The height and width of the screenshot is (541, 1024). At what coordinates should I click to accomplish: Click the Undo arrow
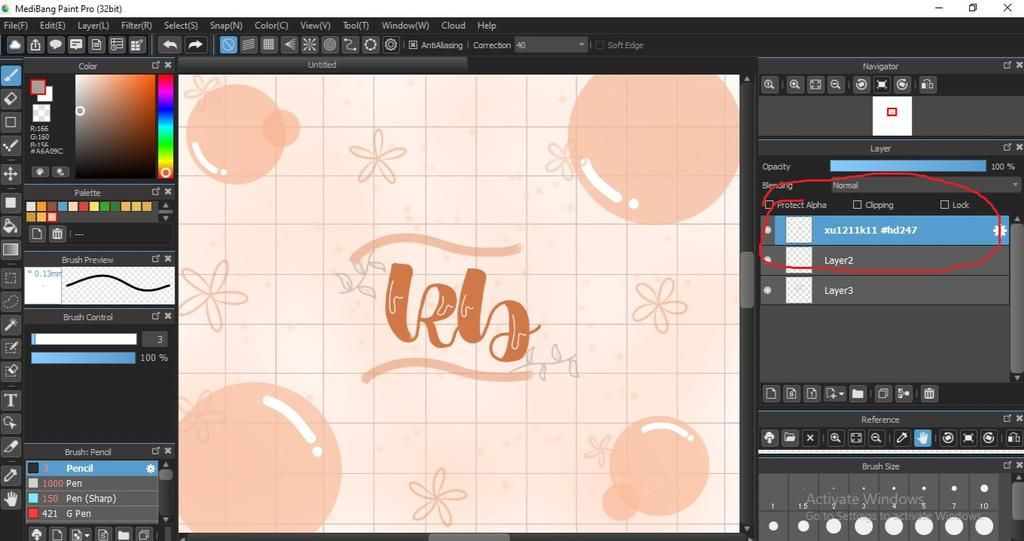tap(170, 44)
